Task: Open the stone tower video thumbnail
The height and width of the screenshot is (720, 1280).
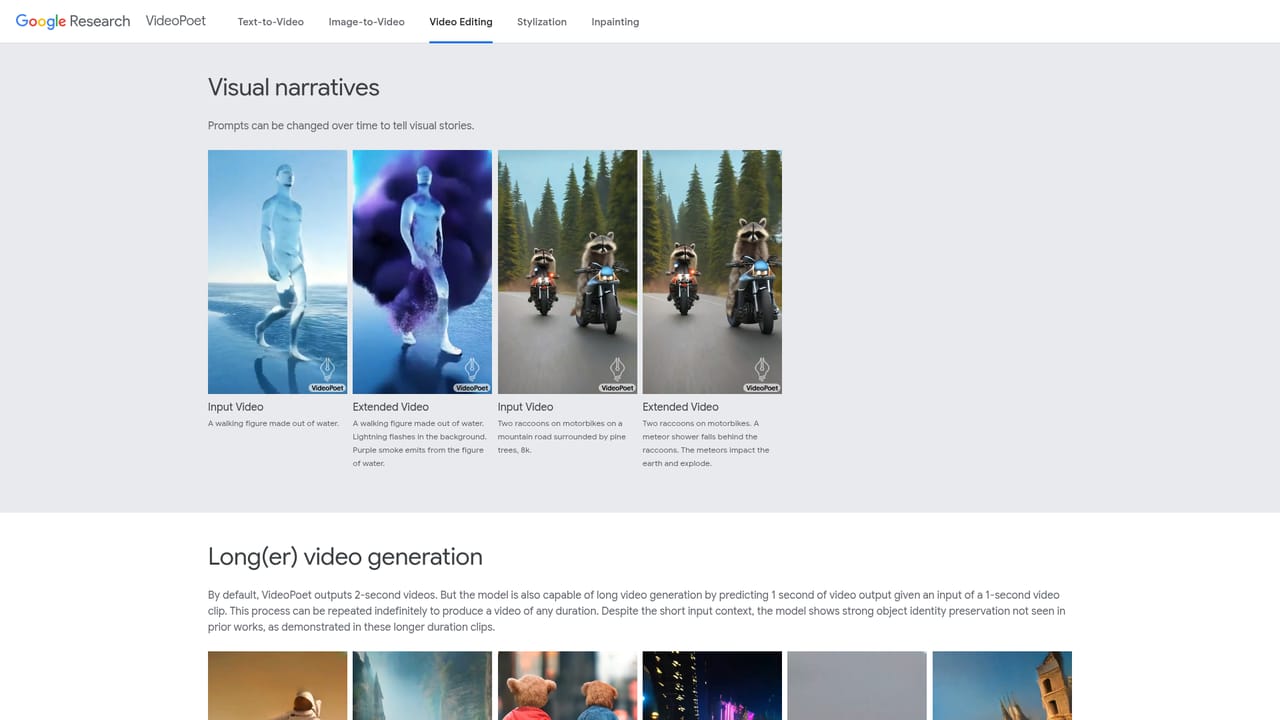Action: 1002,686
